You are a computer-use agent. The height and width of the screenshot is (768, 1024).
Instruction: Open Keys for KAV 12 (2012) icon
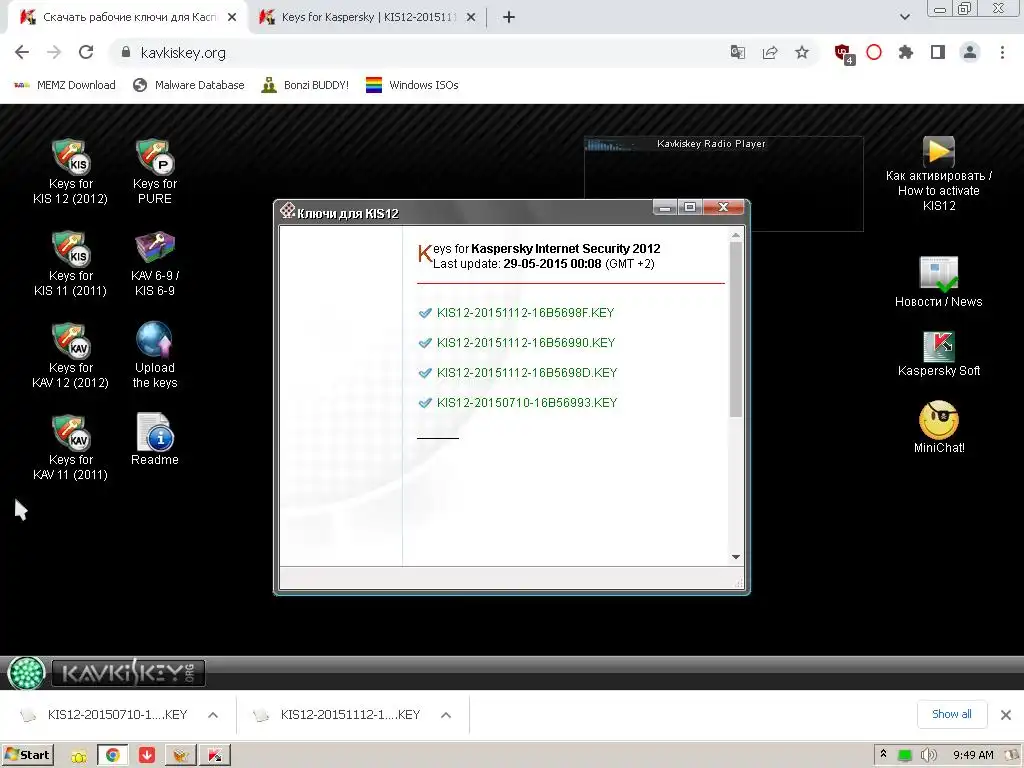click(71, 355)
